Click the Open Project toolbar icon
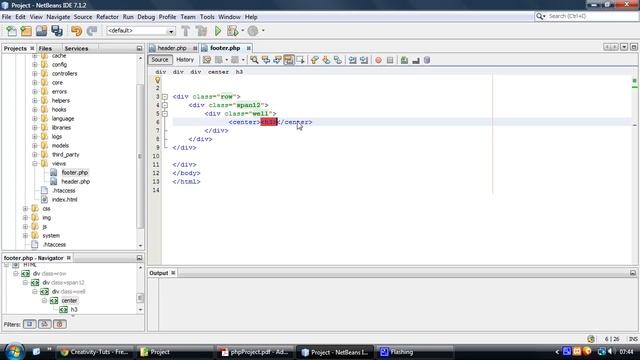Image resolution: width=640 pixels, height=360 pixels. tap(41, 31)
